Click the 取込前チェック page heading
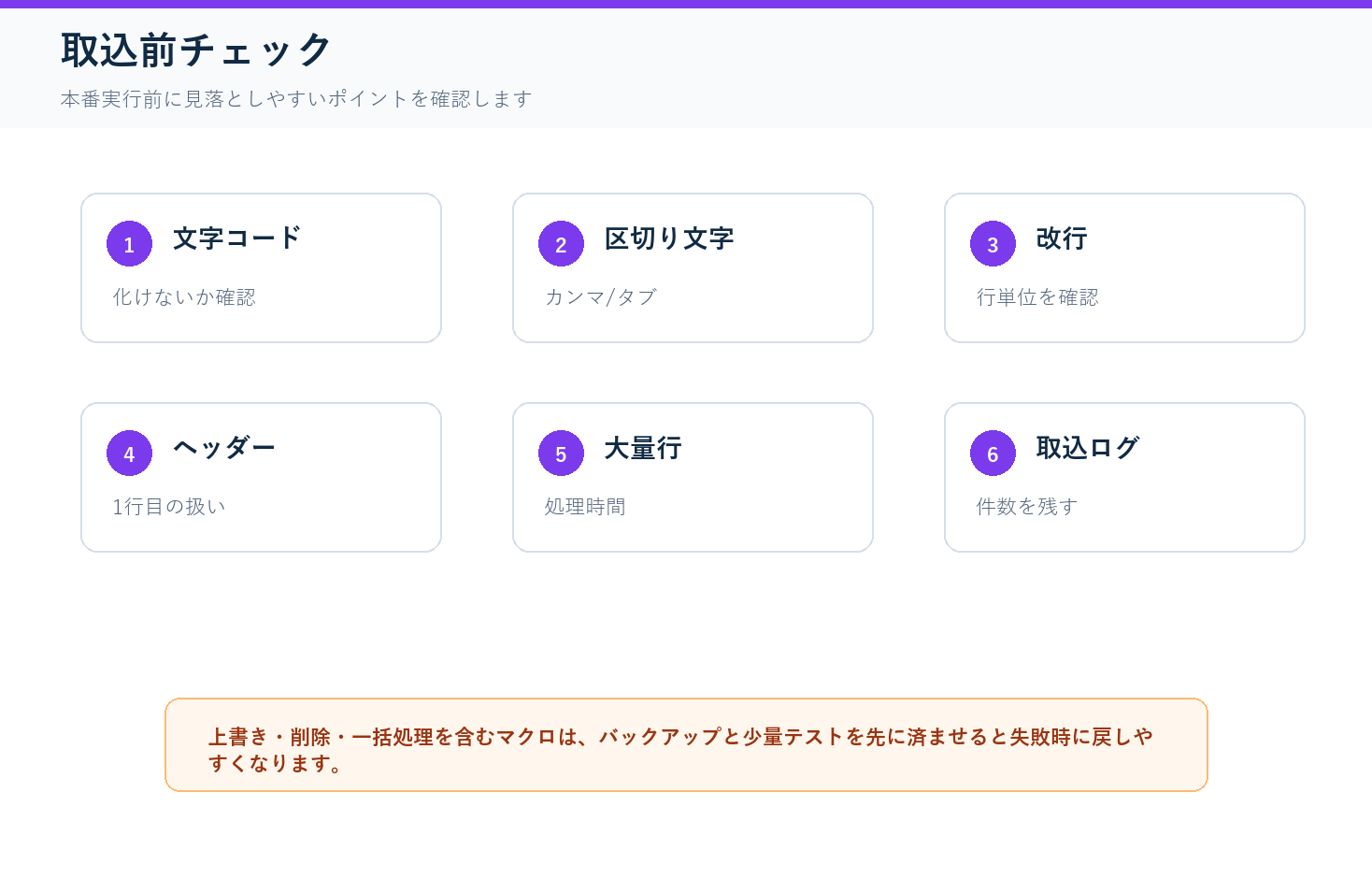1372x879 pixels. coord(196,50)
